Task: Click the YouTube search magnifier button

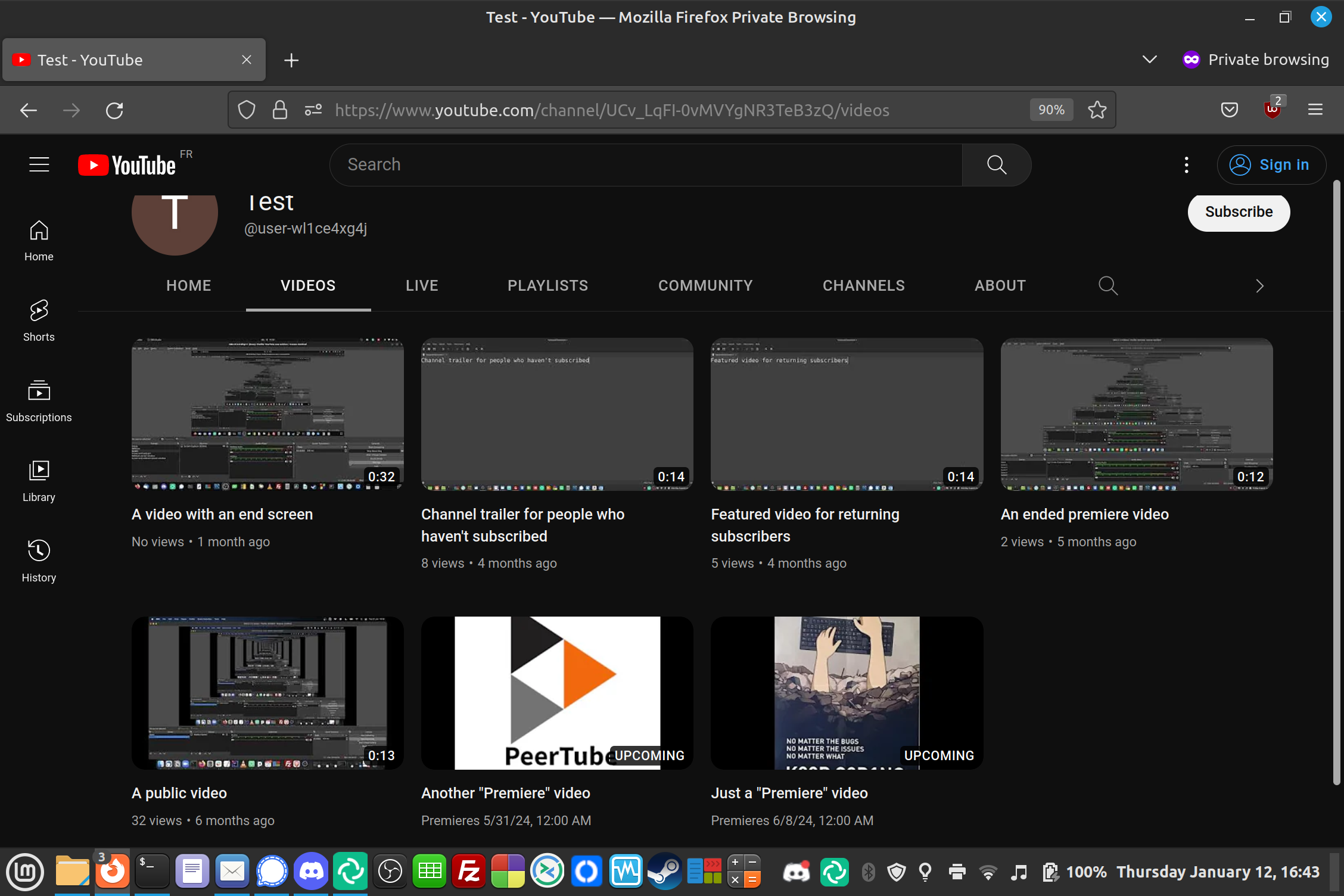Action: pyautogui.click(x=996, y=165)
